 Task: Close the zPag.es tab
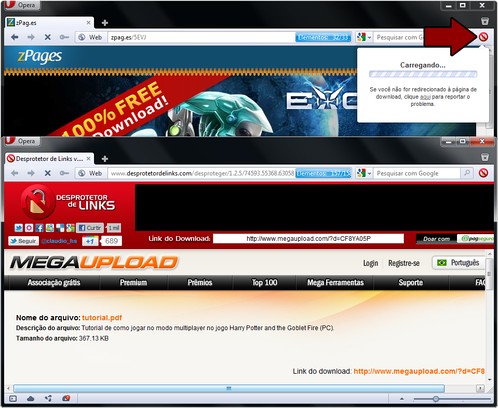pos(88,23)
